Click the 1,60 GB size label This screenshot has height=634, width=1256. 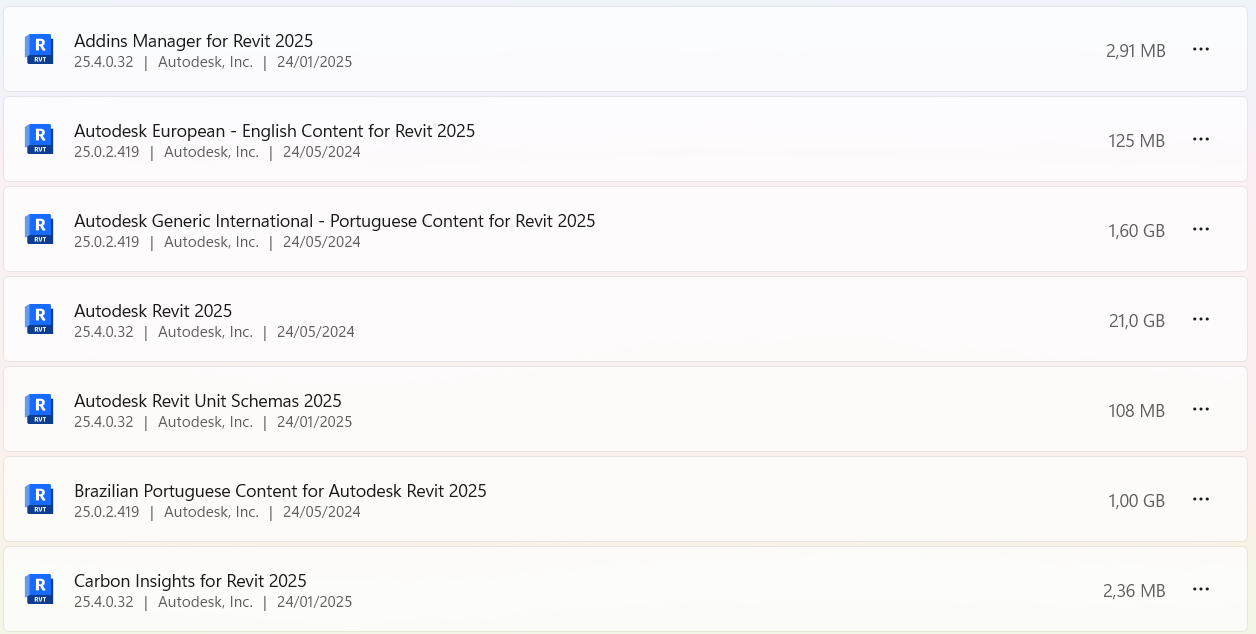(1136, 231)
